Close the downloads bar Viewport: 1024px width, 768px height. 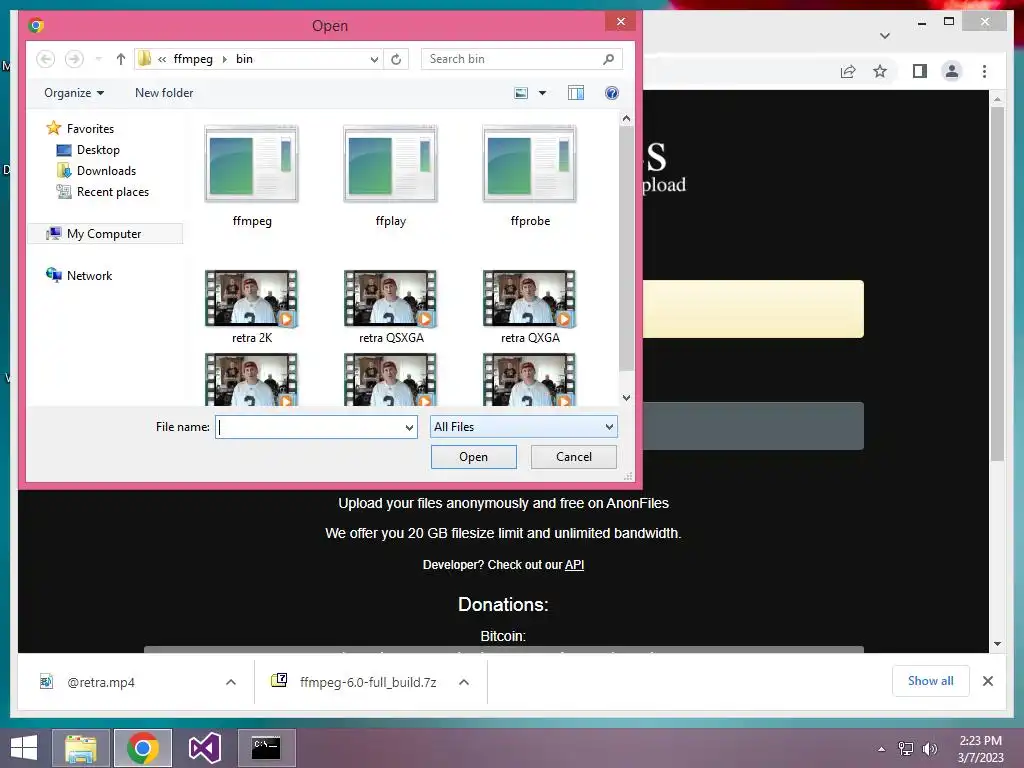click(988, 681)
